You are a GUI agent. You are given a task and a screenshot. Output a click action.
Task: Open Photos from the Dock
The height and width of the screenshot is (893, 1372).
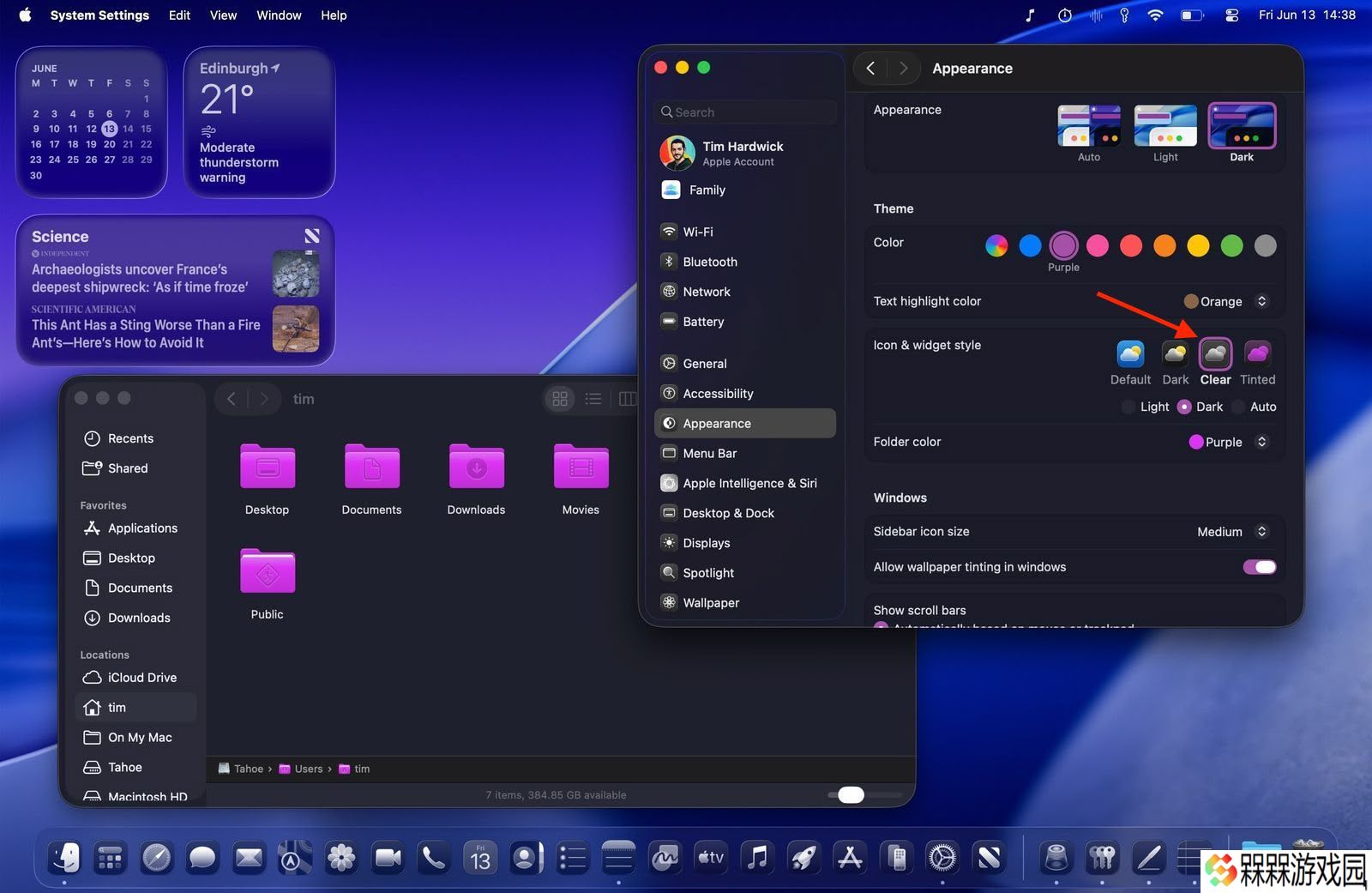point(341,857)
